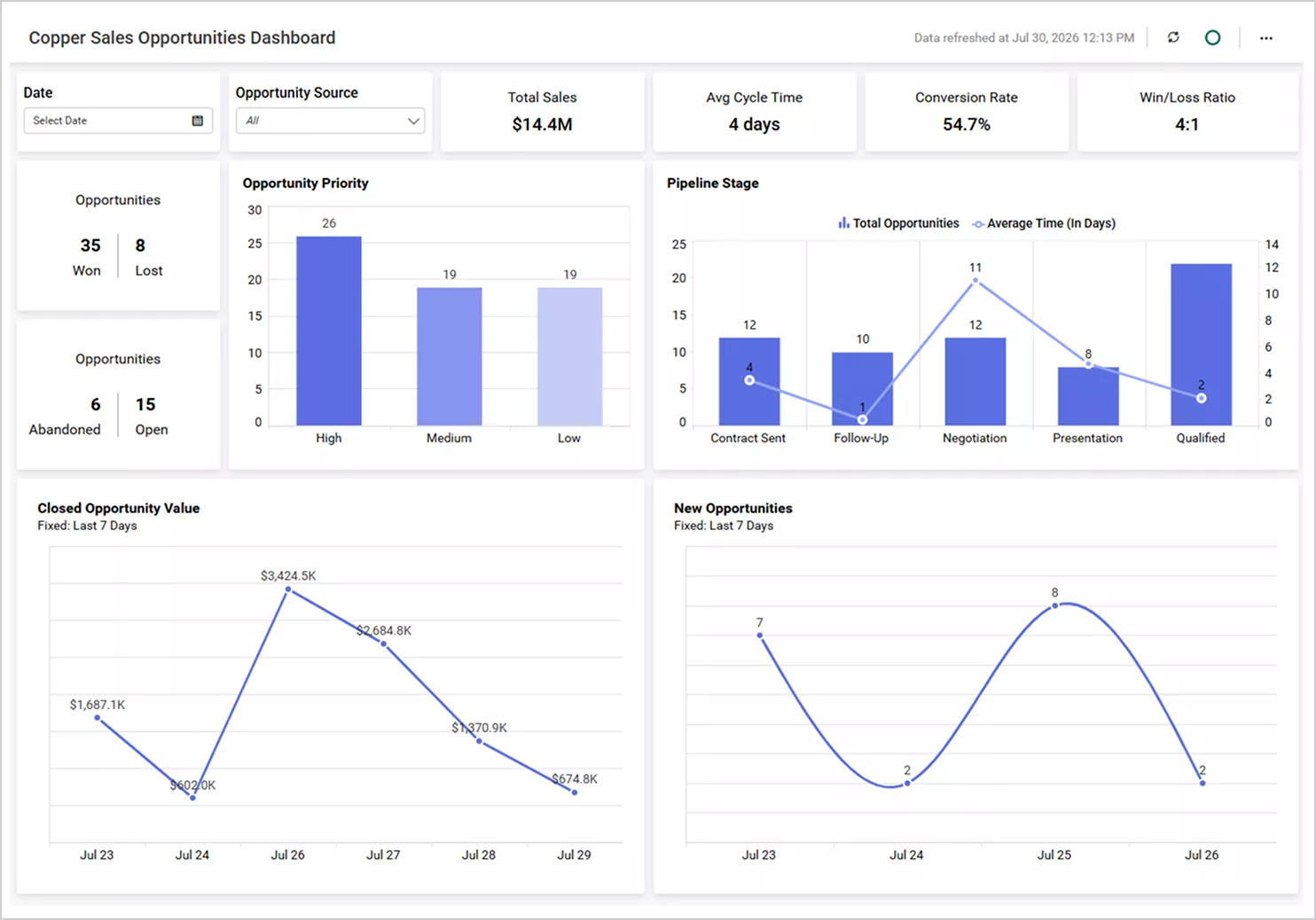The height and width of the screenshot is (920, 1316).
Task: Click the Contract Sent average time point labeled 4
Action: tap(749, 380)
